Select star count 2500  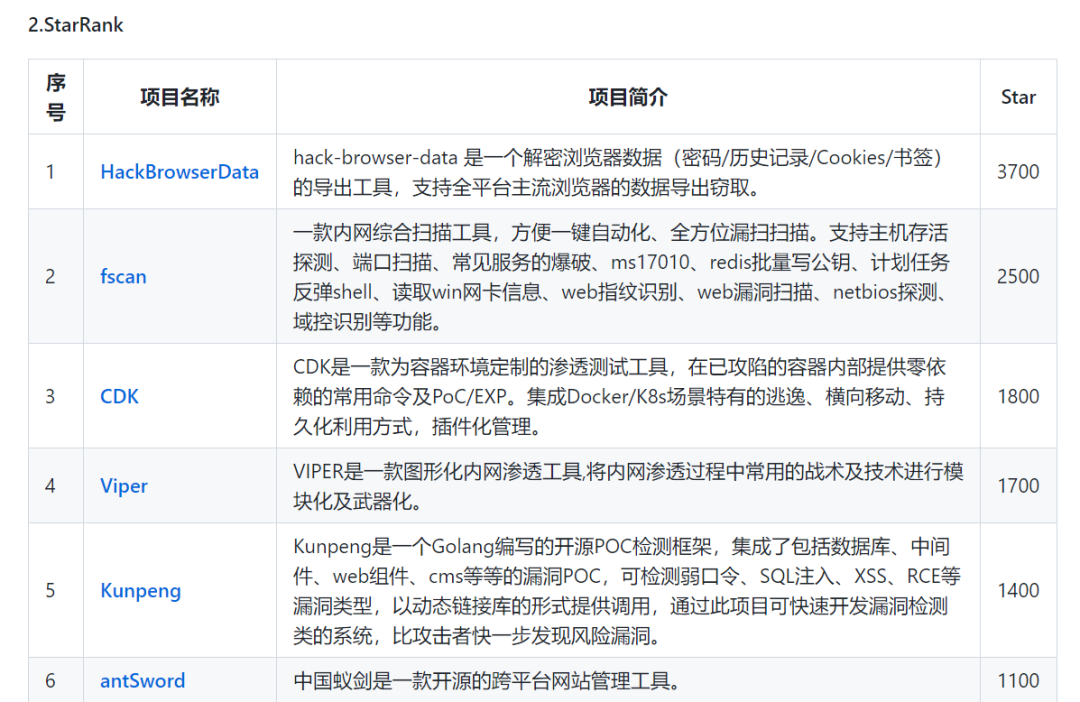[1018, 276]
